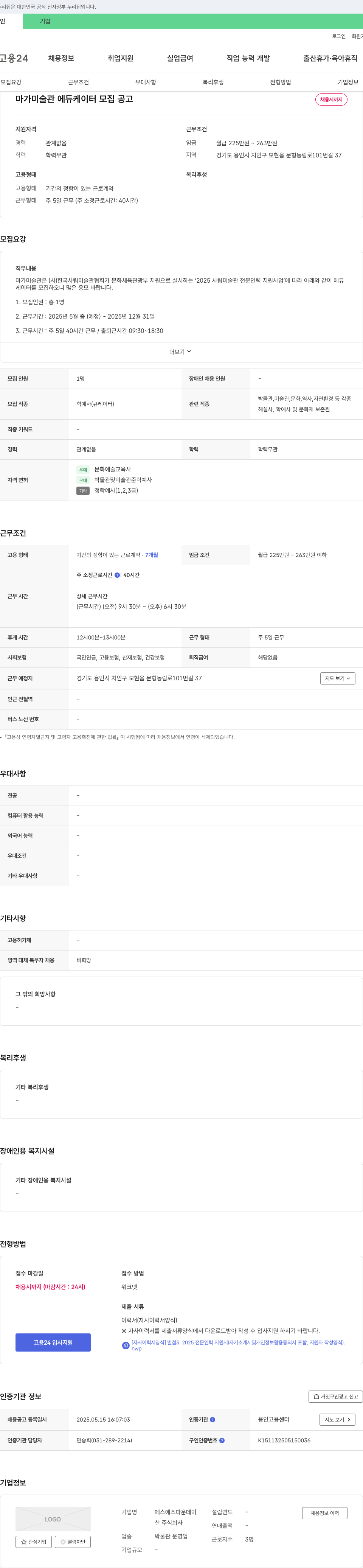
Task: Jump to 모집요강 section tab
Action: pyautogui.click(x=11, y=82)
